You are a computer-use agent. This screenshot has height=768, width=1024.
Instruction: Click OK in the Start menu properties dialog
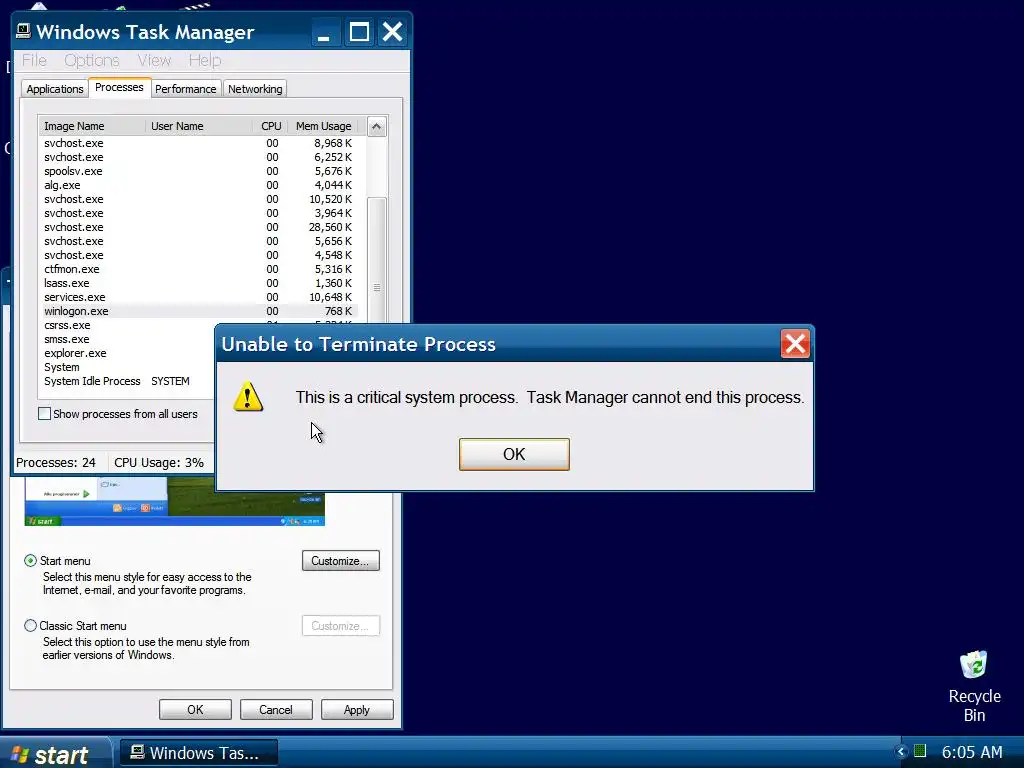(195, 710)
